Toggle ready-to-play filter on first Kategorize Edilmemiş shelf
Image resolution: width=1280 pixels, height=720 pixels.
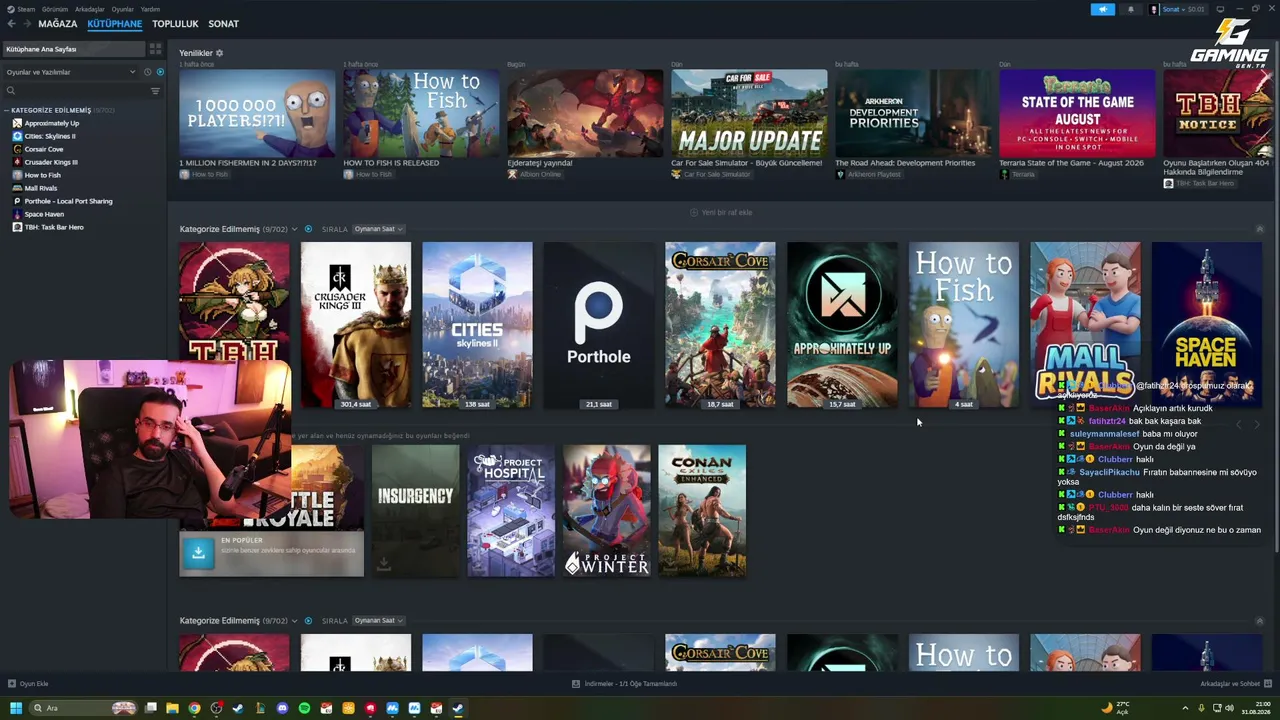[308, 229]
